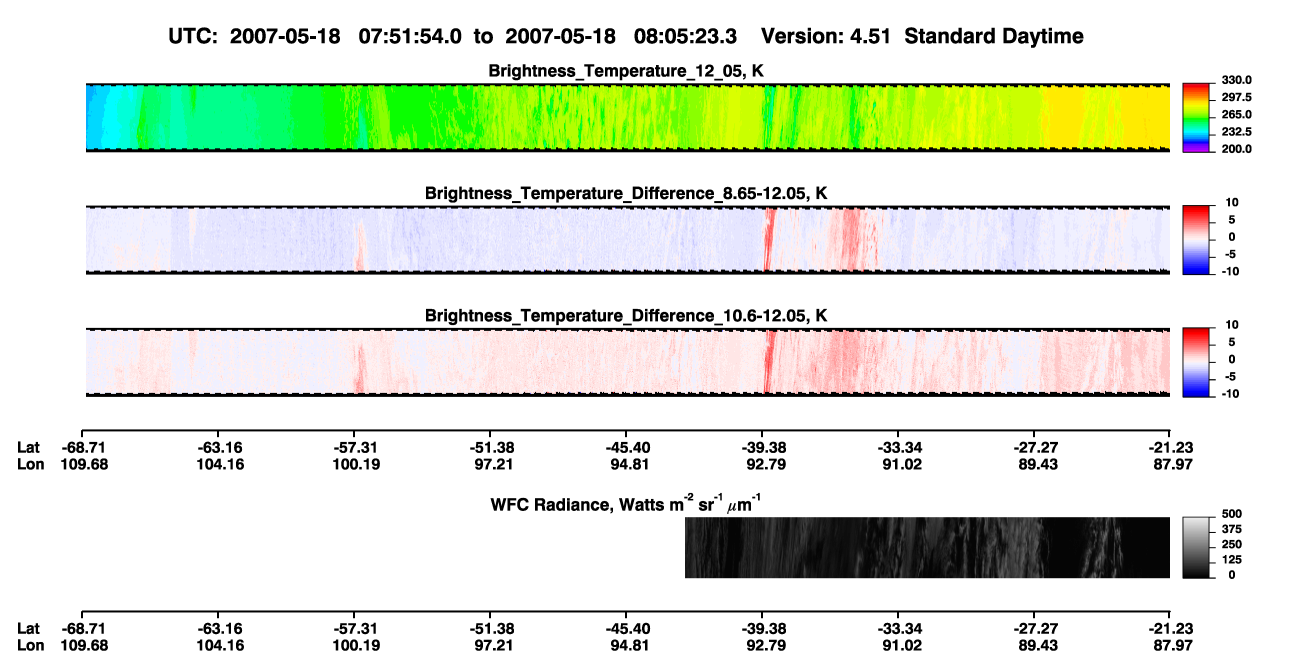Click the WFC Radiance grayscale color bar

point(1196,547)
